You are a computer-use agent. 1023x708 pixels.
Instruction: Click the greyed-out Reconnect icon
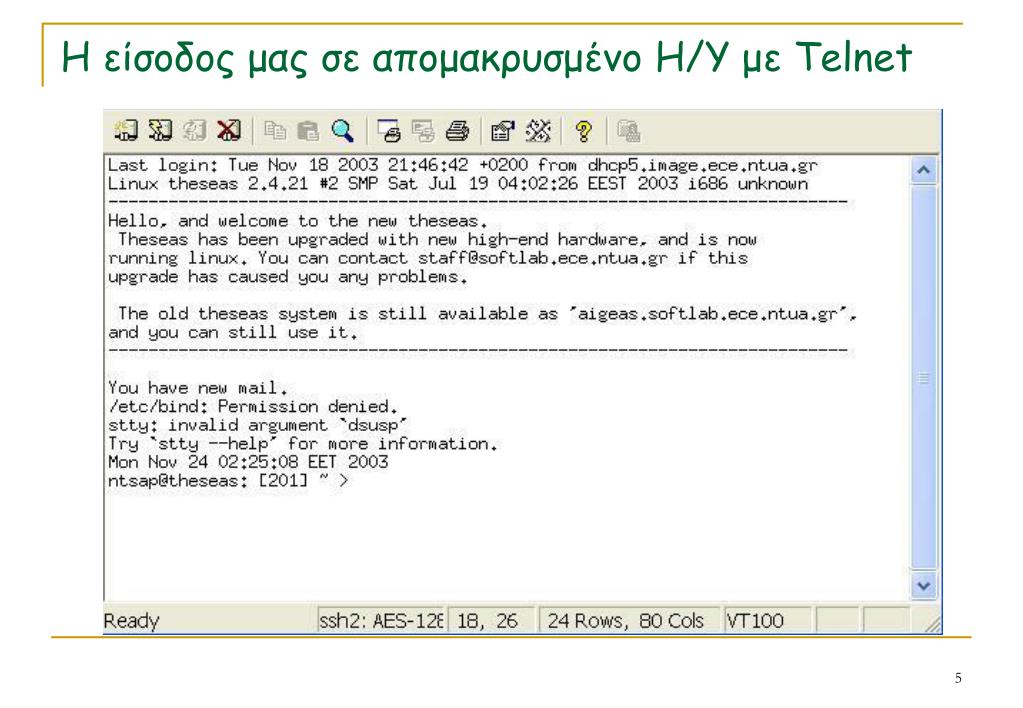pyautogui.click(x=194, y=131)
